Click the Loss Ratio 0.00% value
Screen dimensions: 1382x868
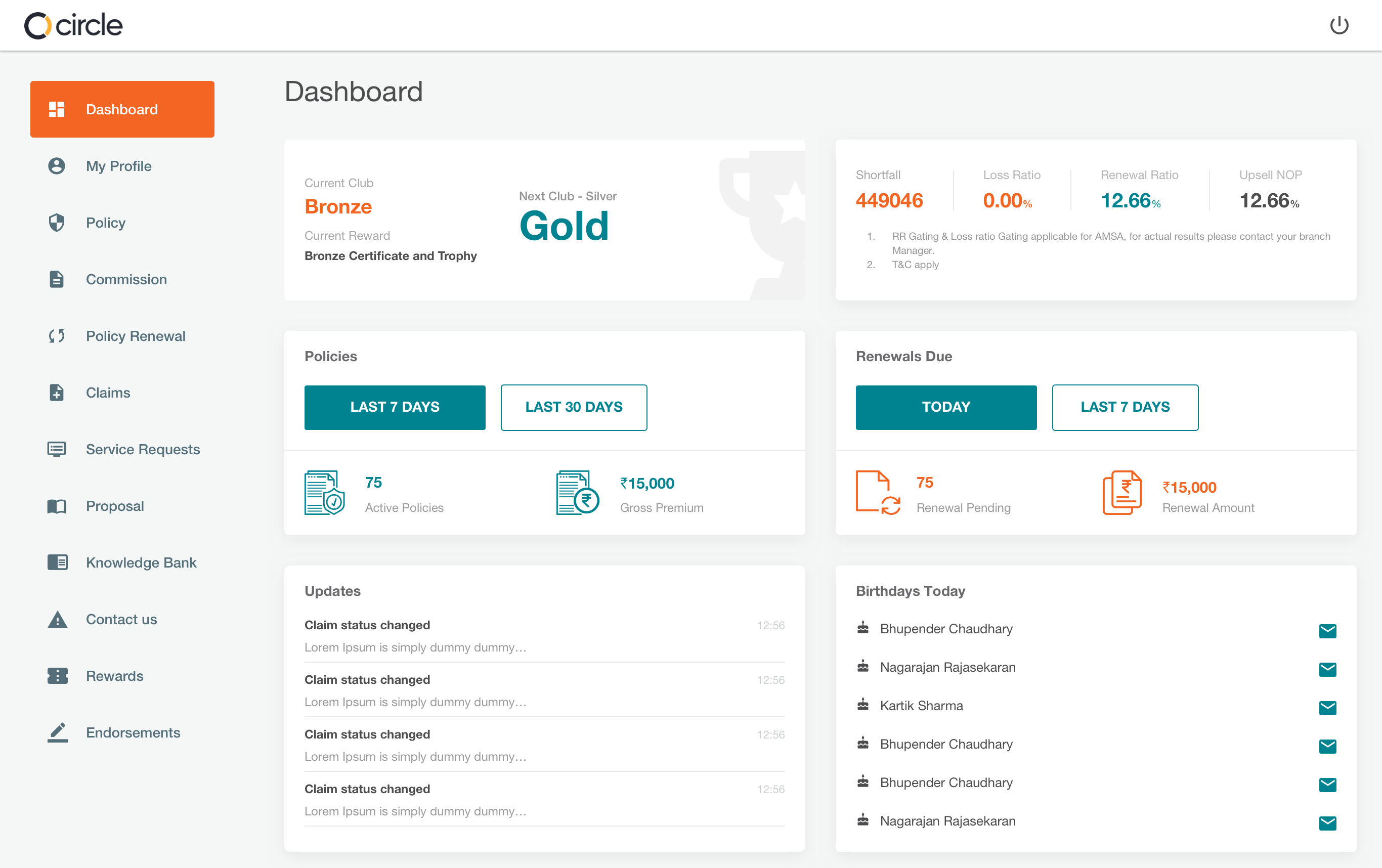click(1007, 200)
